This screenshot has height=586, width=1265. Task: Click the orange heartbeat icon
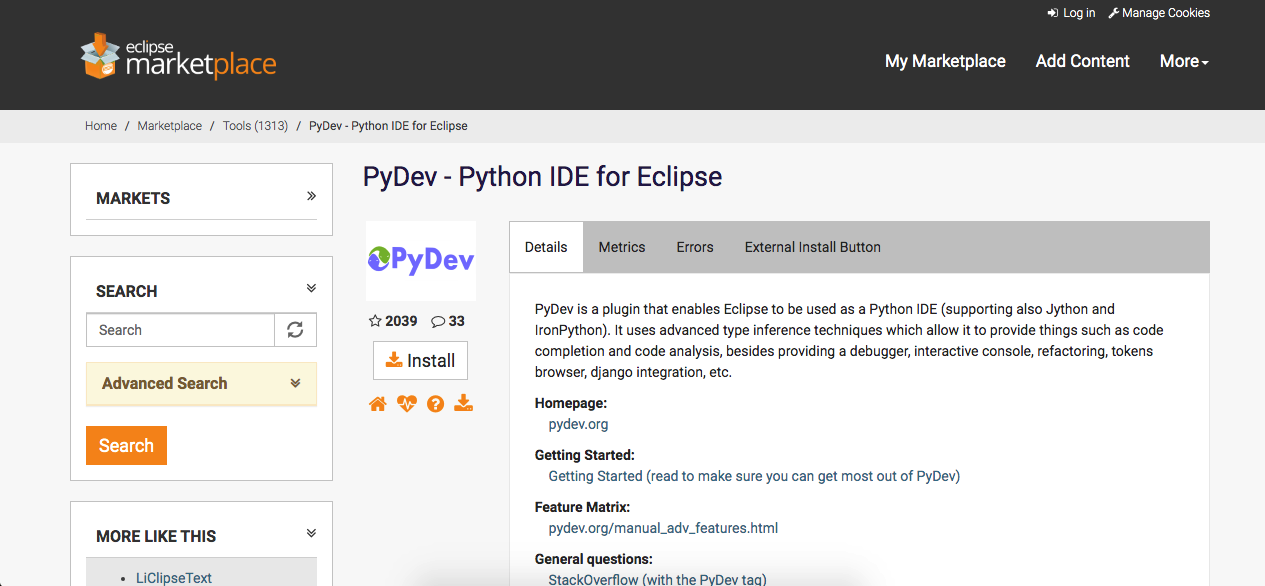[x=406, y=404]
